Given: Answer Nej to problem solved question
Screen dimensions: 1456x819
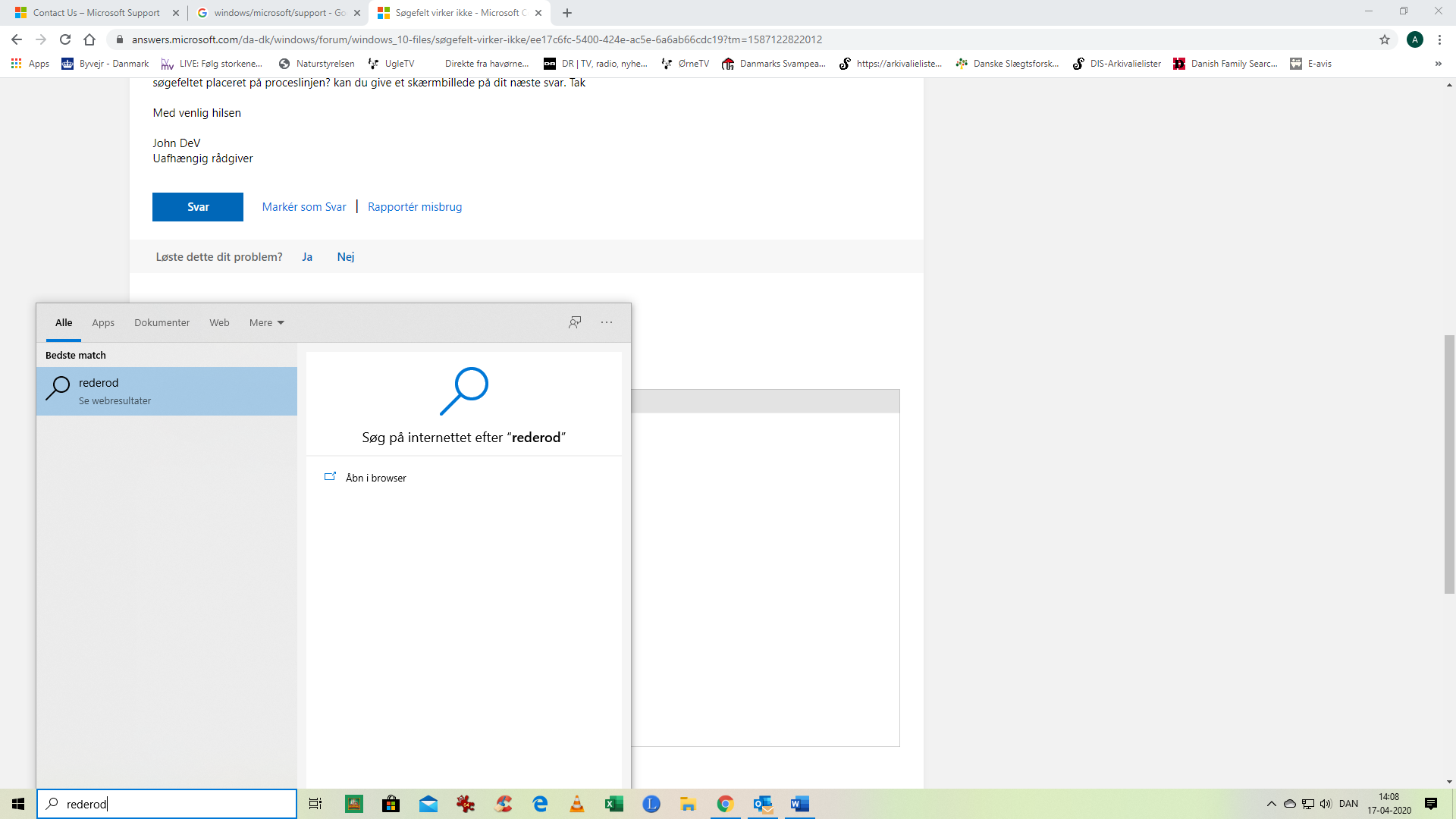Looking at the screenshot, I should coord(346,257).
